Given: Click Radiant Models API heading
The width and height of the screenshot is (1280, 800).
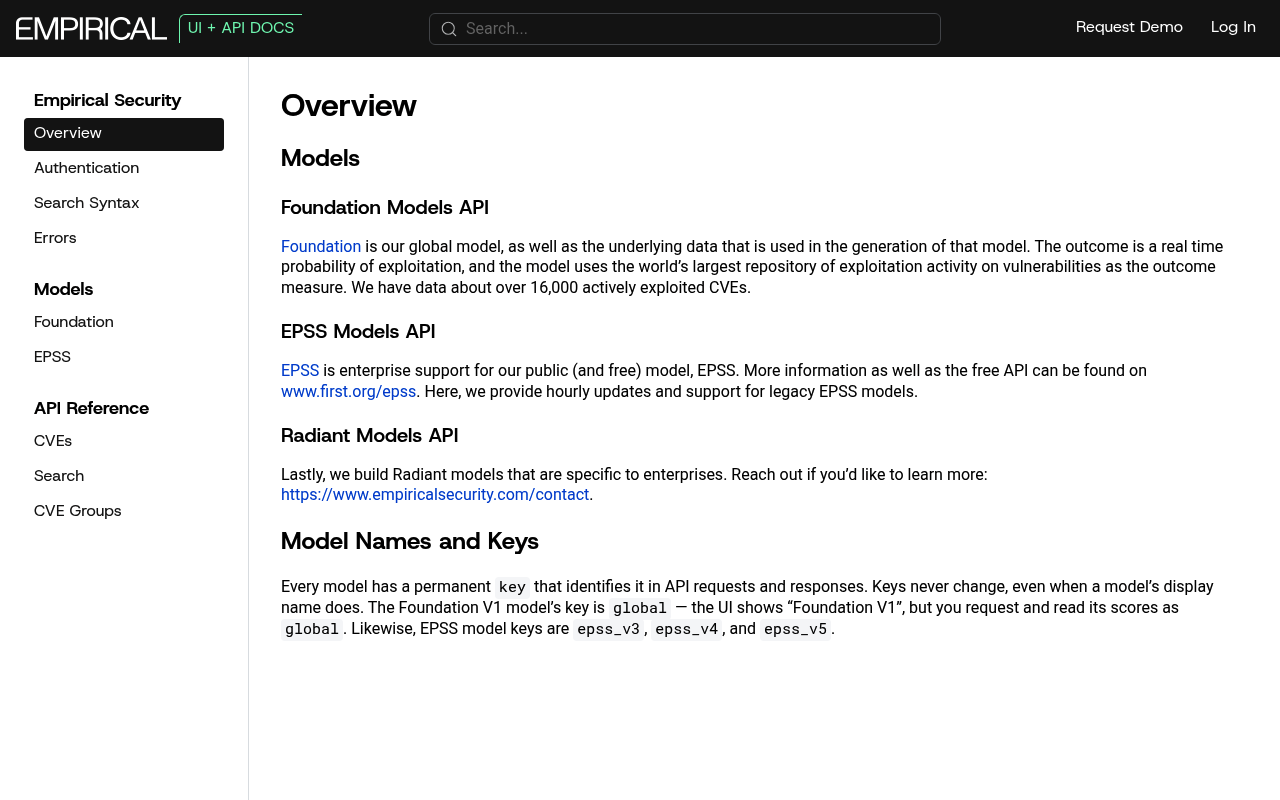Looking at the screenshot, I should click(x=370, y=436).
